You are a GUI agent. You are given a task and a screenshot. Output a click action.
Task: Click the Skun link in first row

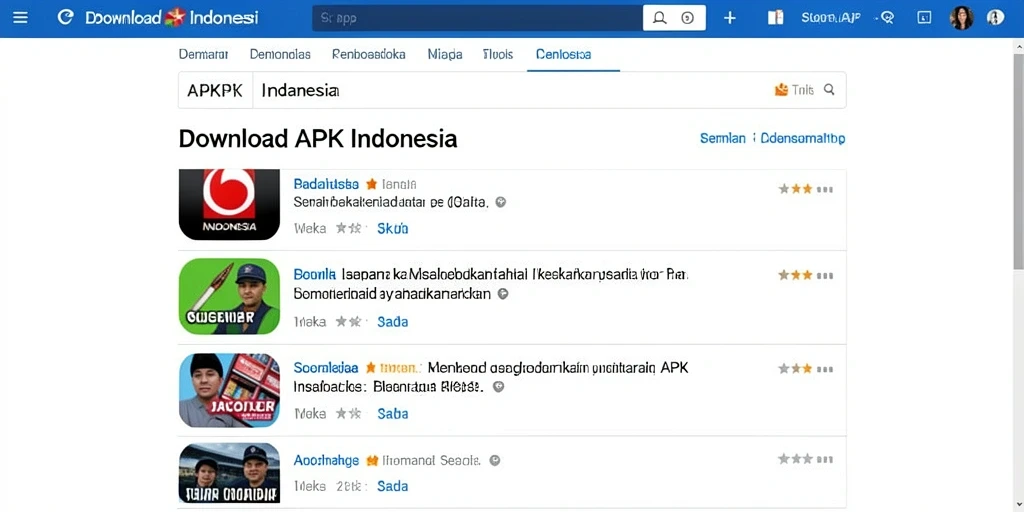click(x=393, y=228)
